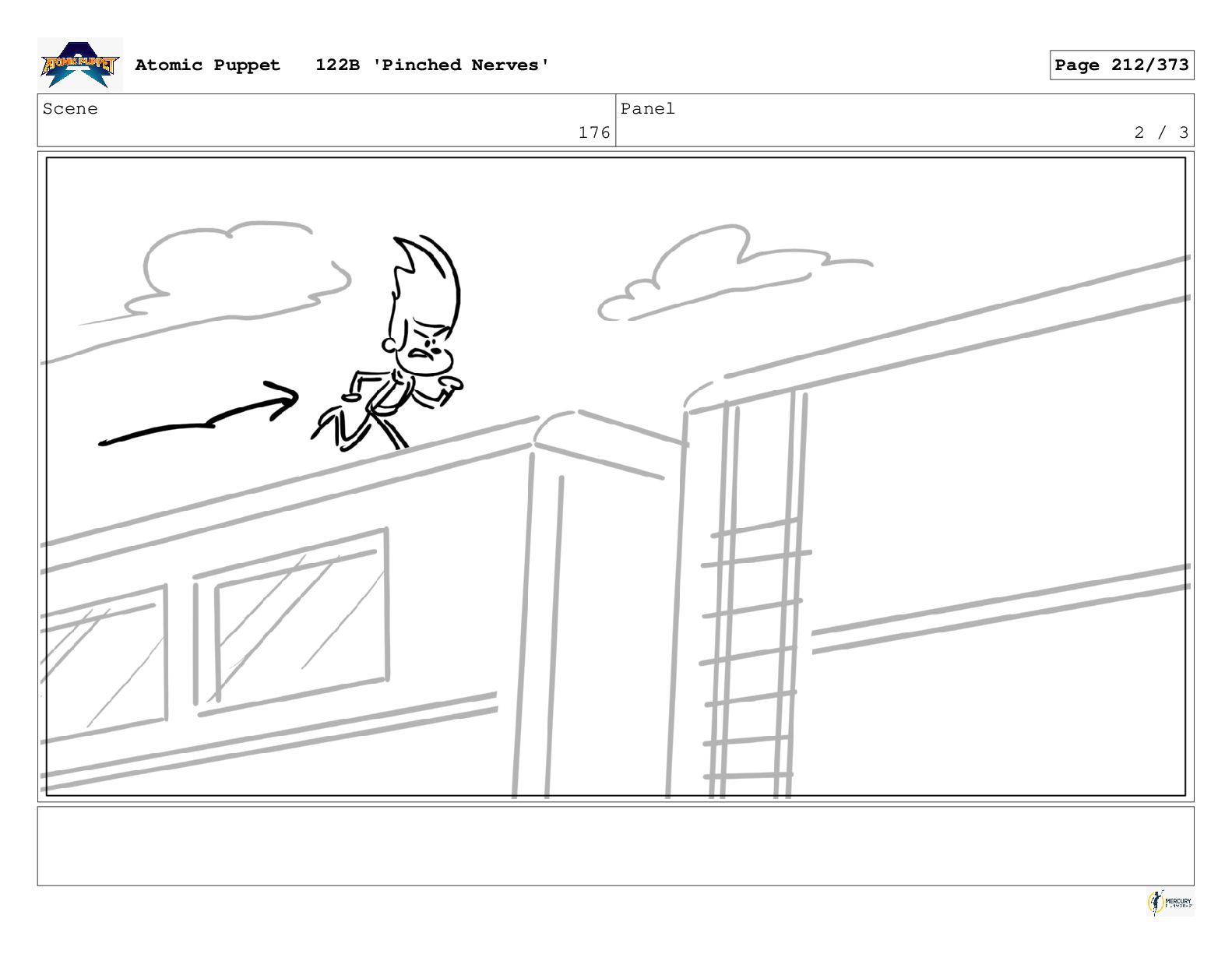
Task: Click the panel count '2 / 3'
Action: pos(1161,132)
